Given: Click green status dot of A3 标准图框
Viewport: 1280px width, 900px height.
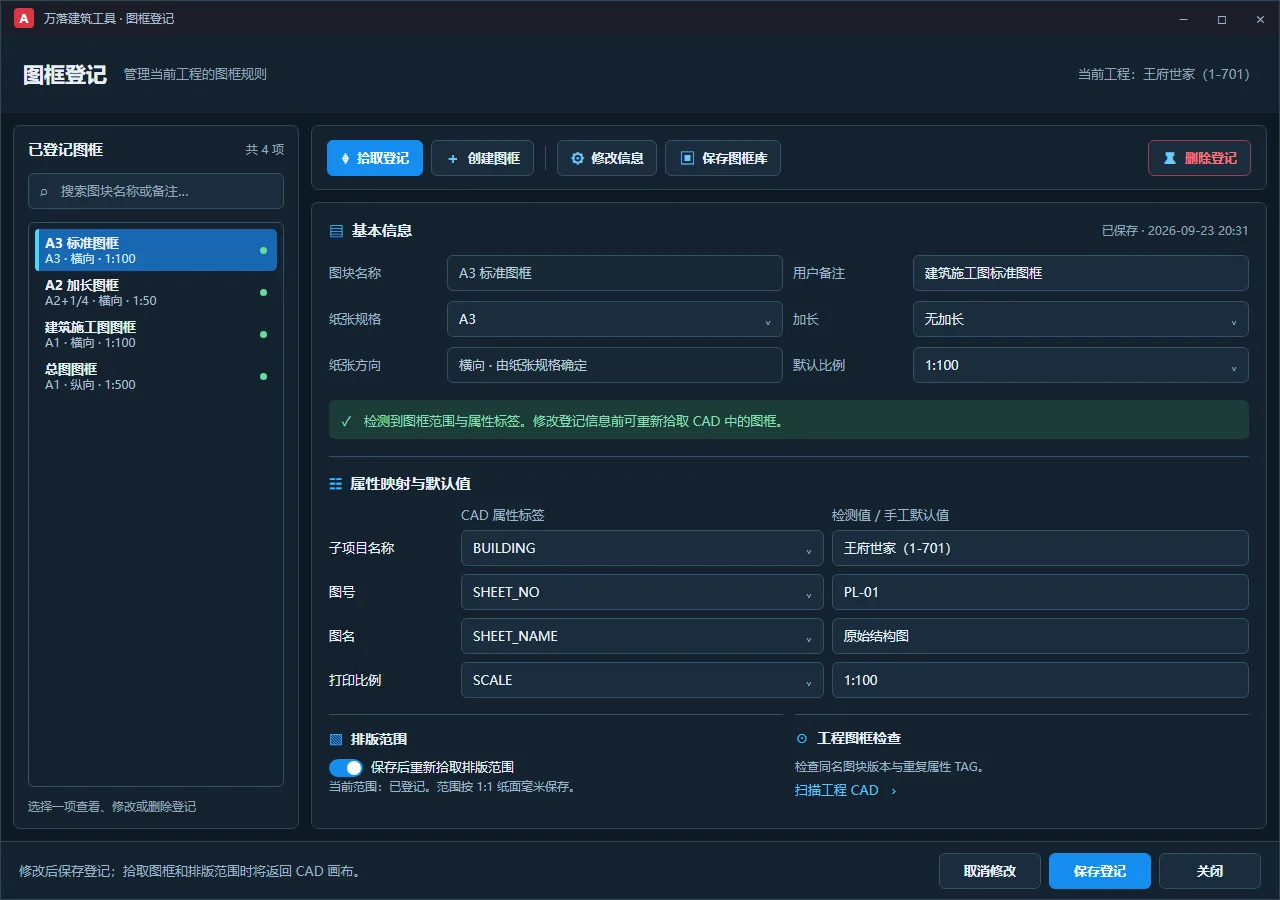Looking at the screenshot, I should pyautogui.click(x=263, y=251).
